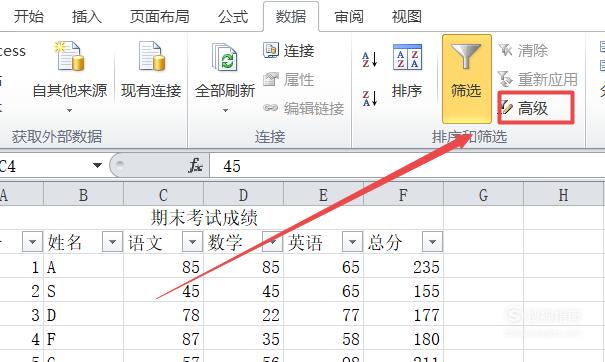Open the 总分 column filter dropdown
The width and height of the screenshot is (605, 362).
tap(432, 242)
